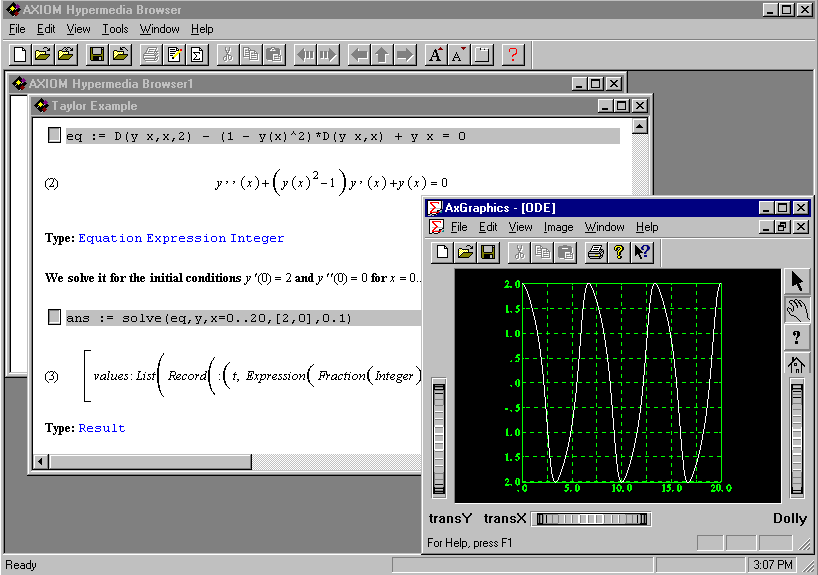The image size is (818, 575).
Task: Open the Image menu in AxGraphics
Action: tap(558, 228)
